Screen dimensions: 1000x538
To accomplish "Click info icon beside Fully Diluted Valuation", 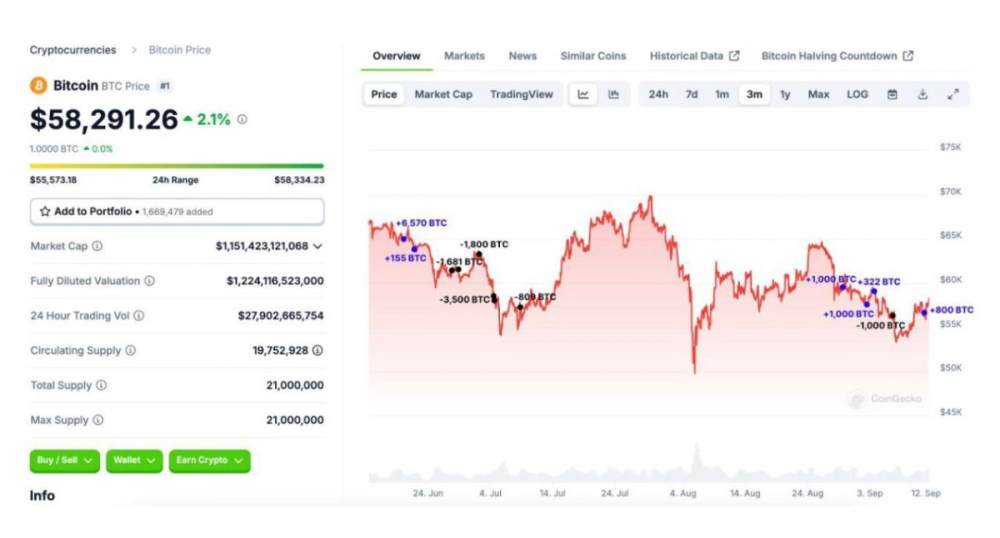I will coord(149,281).
